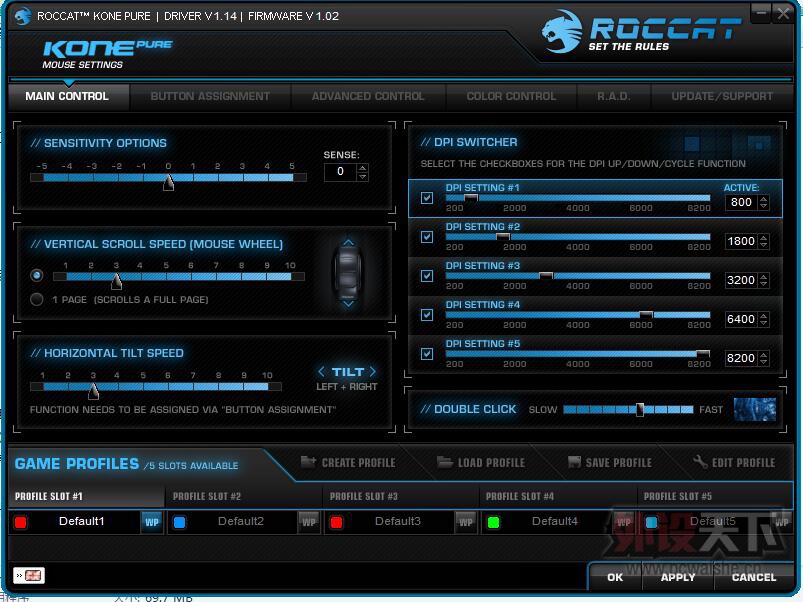This screenshot has width=803, height=602.
Task: Click the sensitivity options slider handle
Action: (168, 182)
